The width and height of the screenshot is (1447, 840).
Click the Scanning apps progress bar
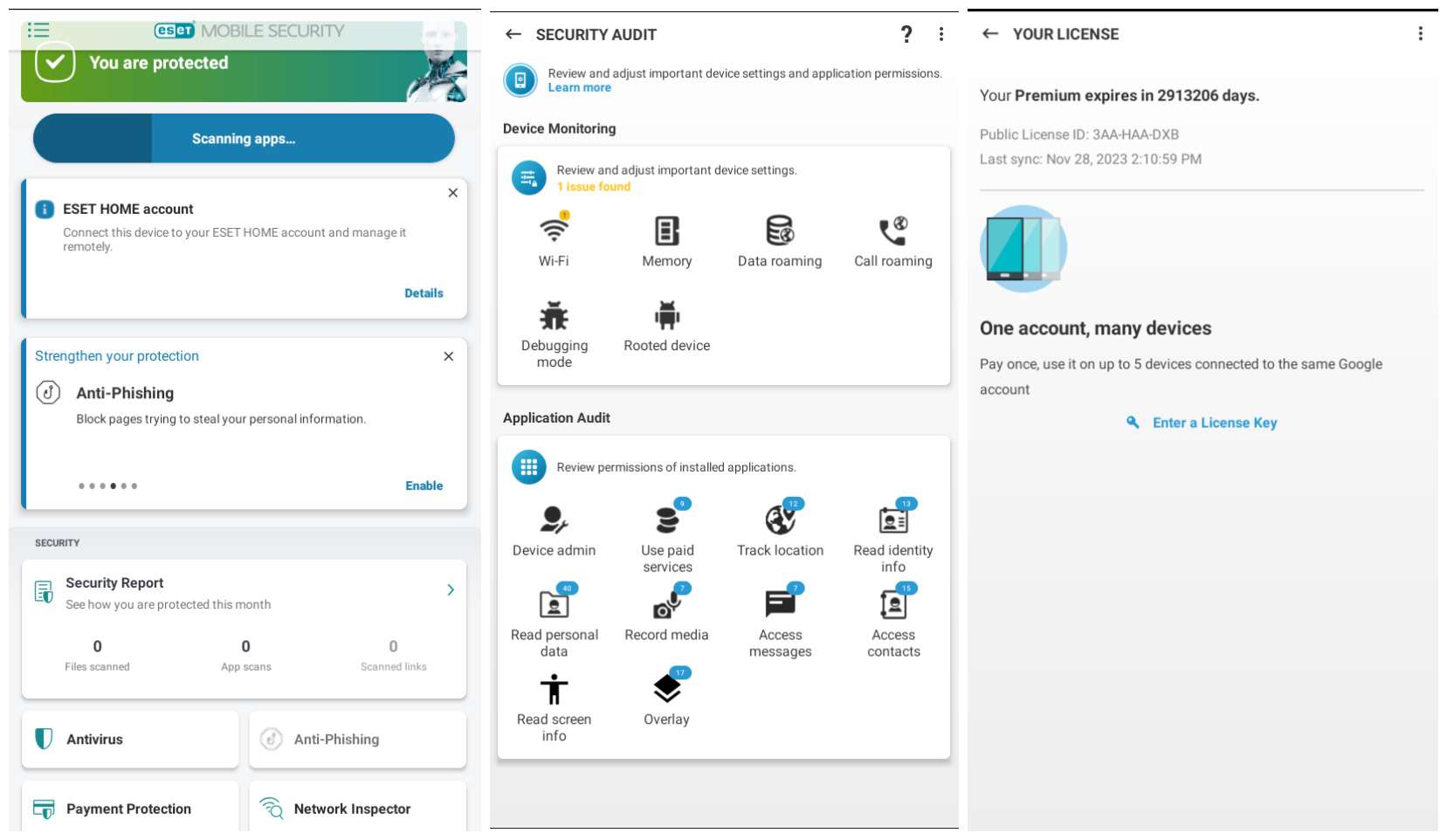point(244,139)
